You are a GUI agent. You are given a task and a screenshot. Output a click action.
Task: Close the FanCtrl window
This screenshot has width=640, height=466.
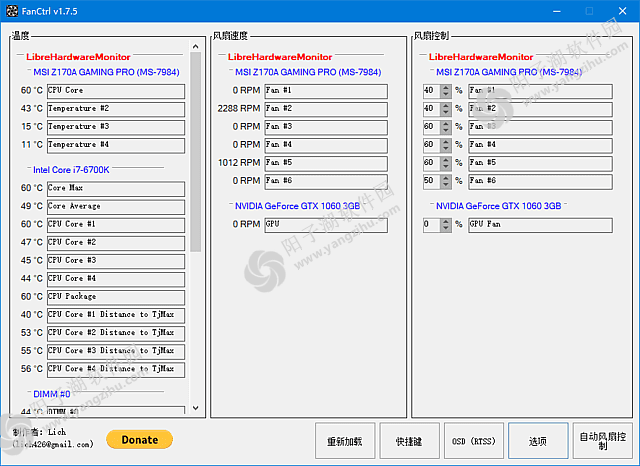click(x=622, y=11)
